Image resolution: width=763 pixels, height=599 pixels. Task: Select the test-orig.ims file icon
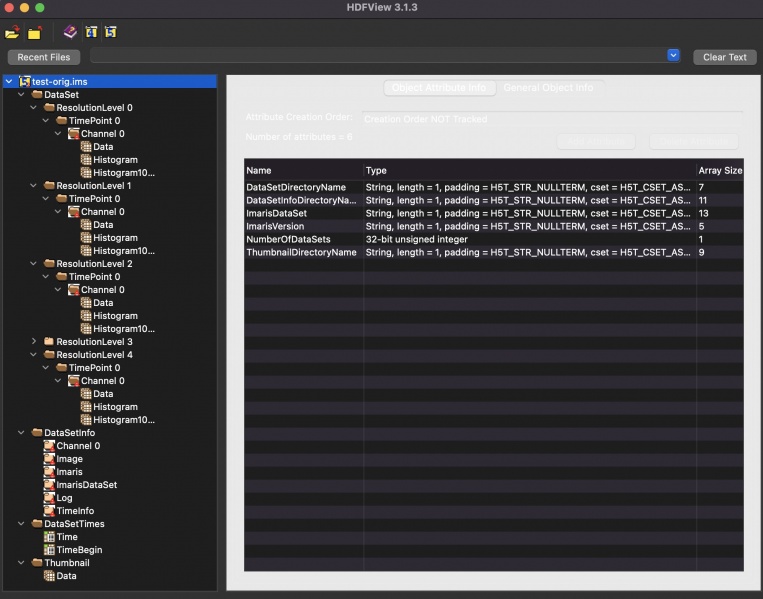point(24,81)
